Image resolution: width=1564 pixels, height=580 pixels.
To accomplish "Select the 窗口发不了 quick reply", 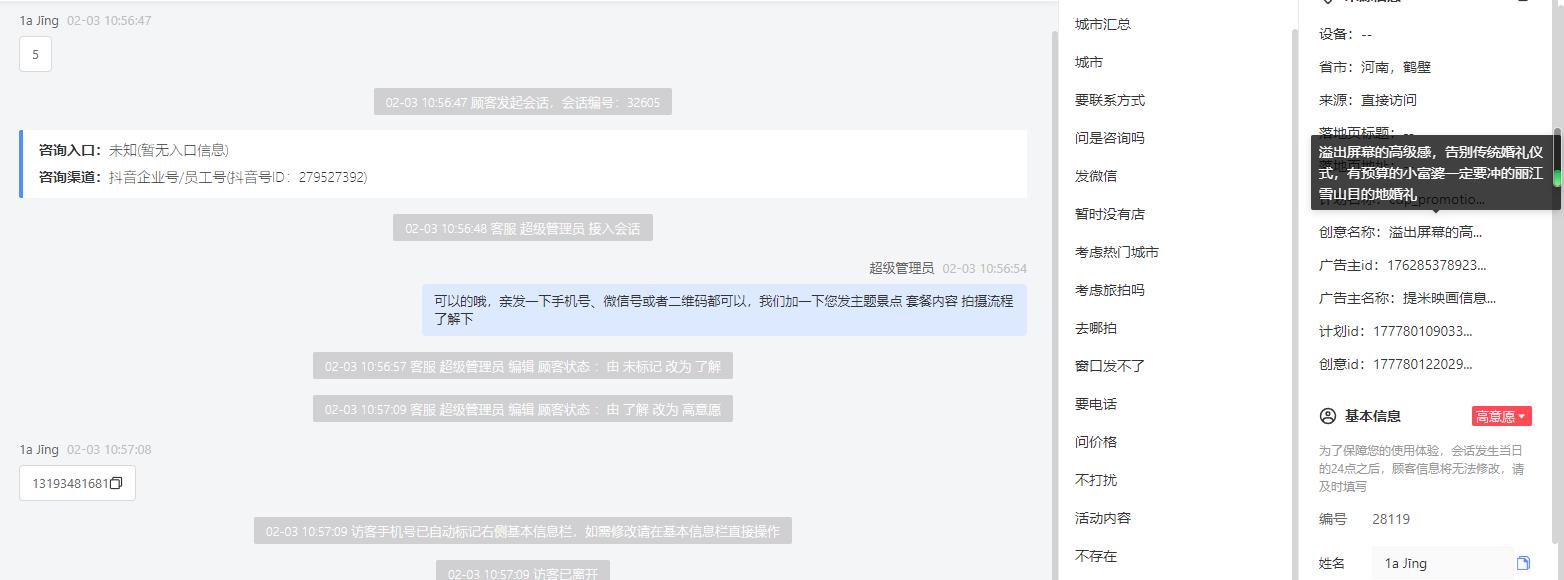I will point(1110,366).
